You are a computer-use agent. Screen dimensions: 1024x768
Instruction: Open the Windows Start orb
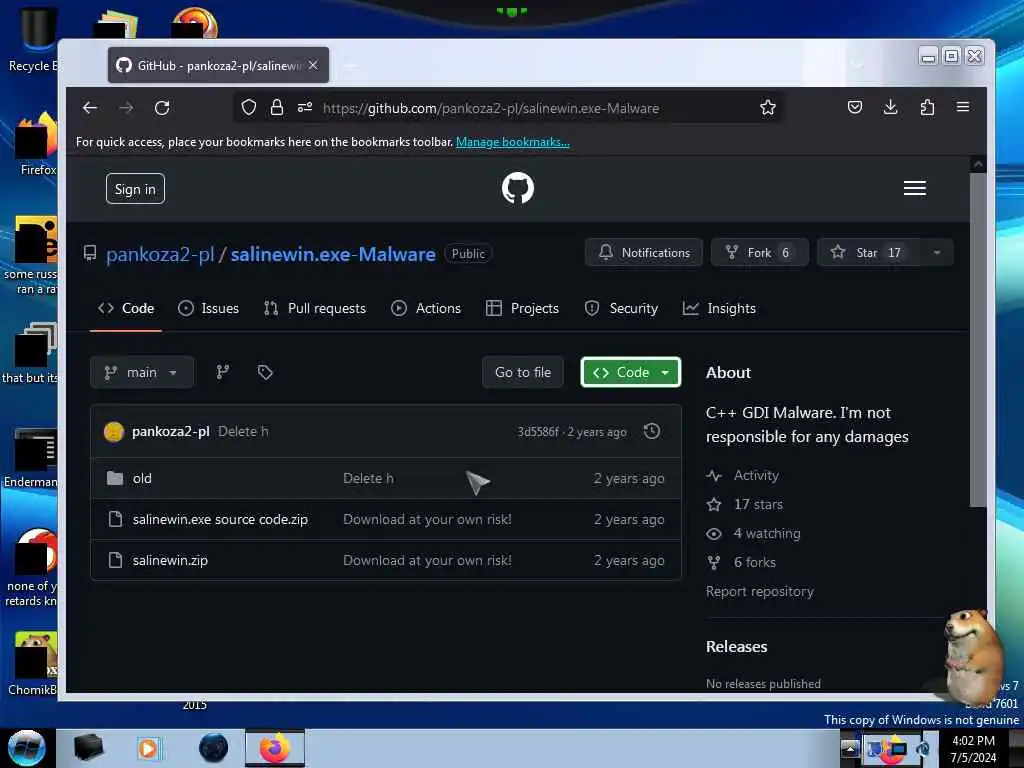point(26,748)
